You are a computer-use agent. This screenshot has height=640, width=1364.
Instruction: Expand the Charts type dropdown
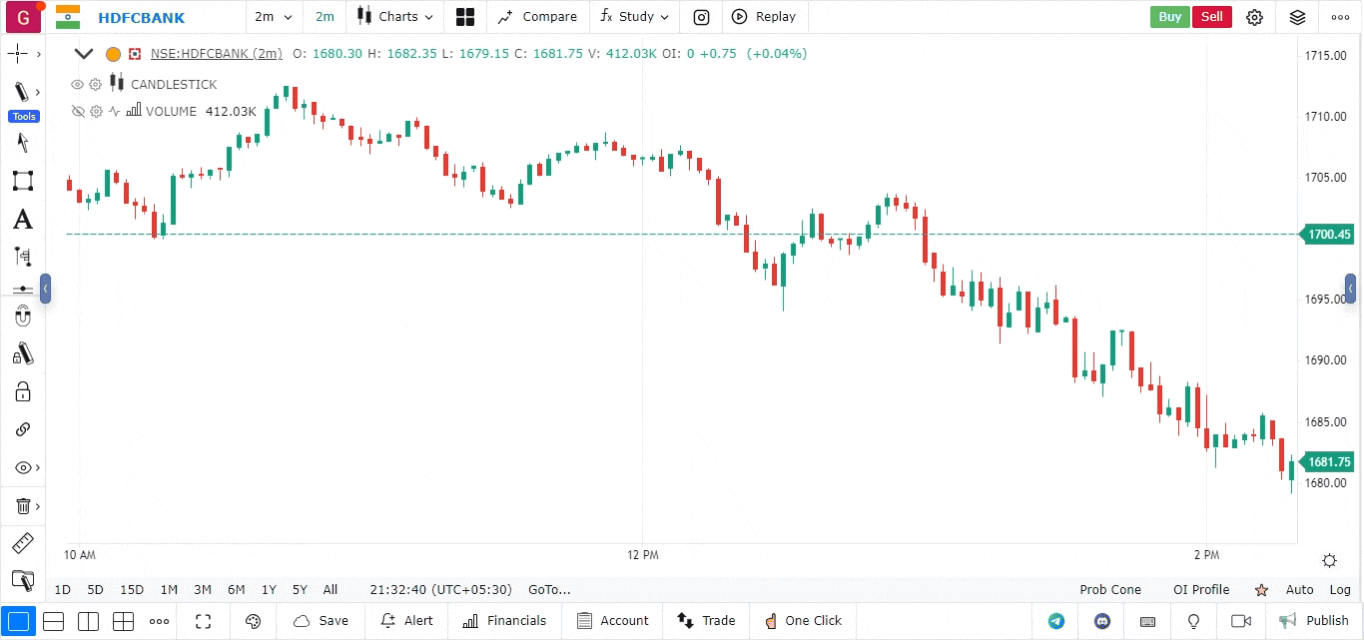pos(397,17)
